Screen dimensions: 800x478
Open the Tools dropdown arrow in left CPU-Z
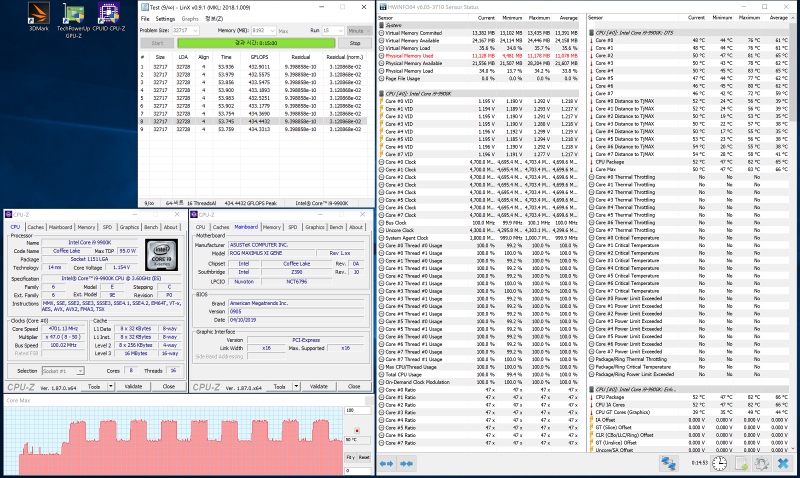click(111, 386)
